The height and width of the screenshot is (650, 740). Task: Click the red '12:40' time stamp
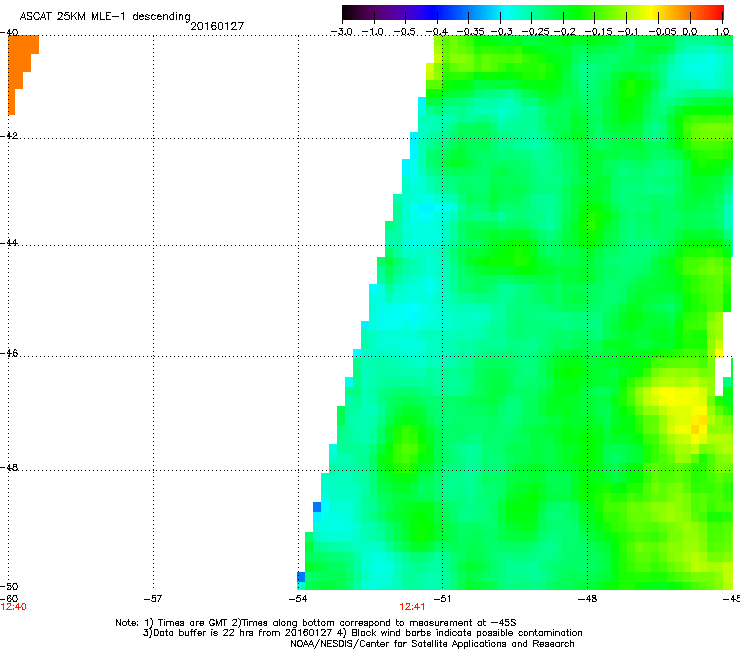coord(13,607)
